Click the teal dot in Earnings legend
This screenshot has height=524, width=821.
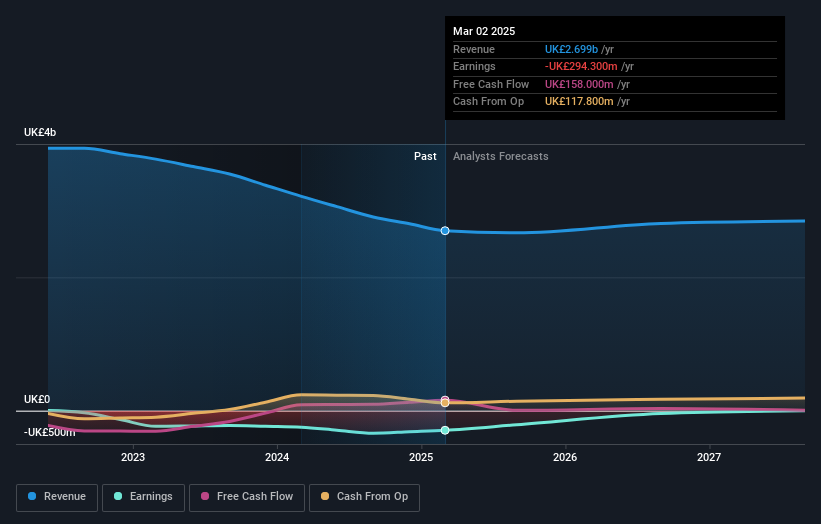118,496
